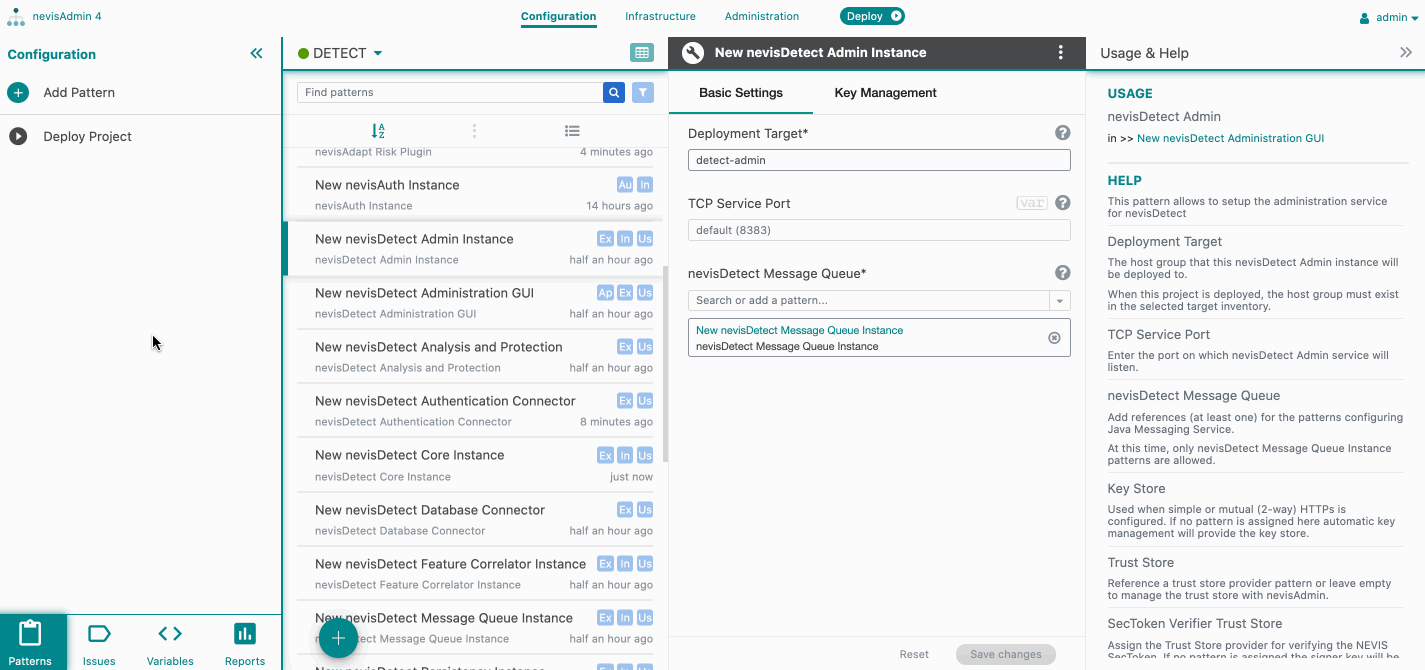The height and width of the screenshot is (670, 1425).
Task: Select New nevisDetect Administration GUI pattern
Action: point(475,303)
